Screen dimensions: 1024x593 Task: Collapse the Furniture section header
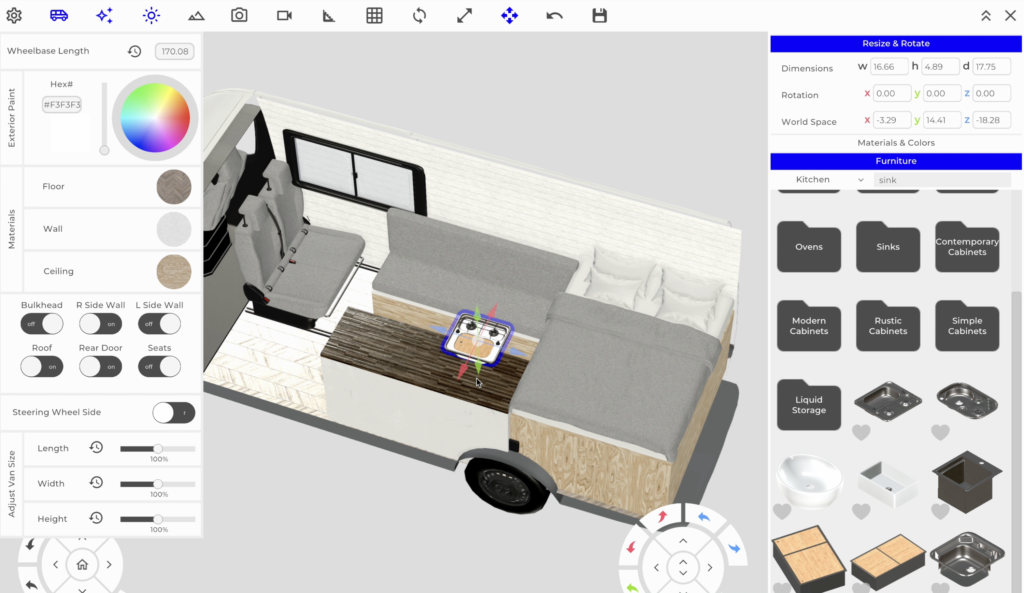(x=895, y=161)
